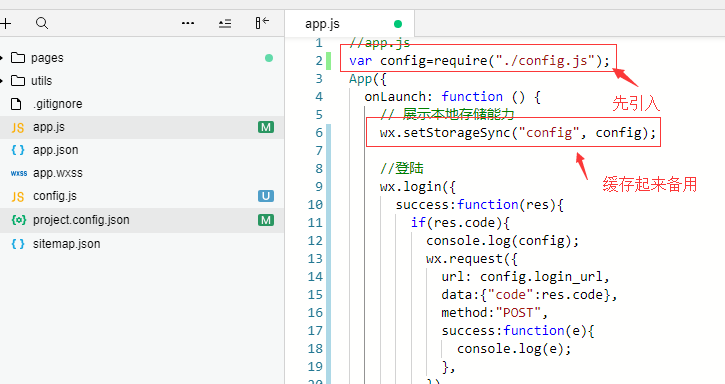Viewport: 725px width, 384px height.
Task: Click the "onLaunch" function name
Action: (395, 97)
